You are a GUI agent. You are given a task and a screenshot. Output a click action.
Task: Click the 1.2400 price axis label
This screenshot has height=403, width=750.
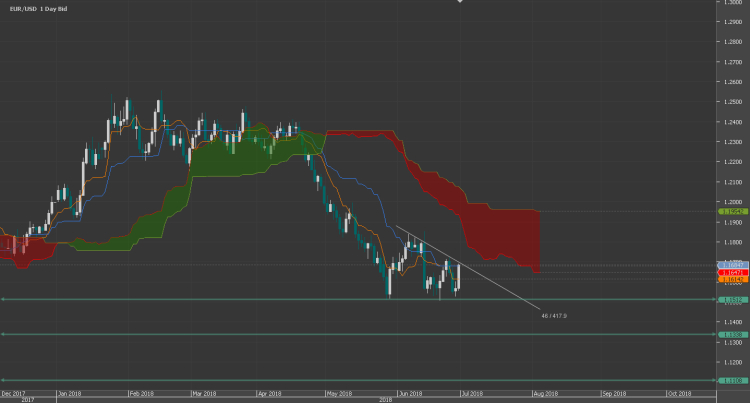733,122
